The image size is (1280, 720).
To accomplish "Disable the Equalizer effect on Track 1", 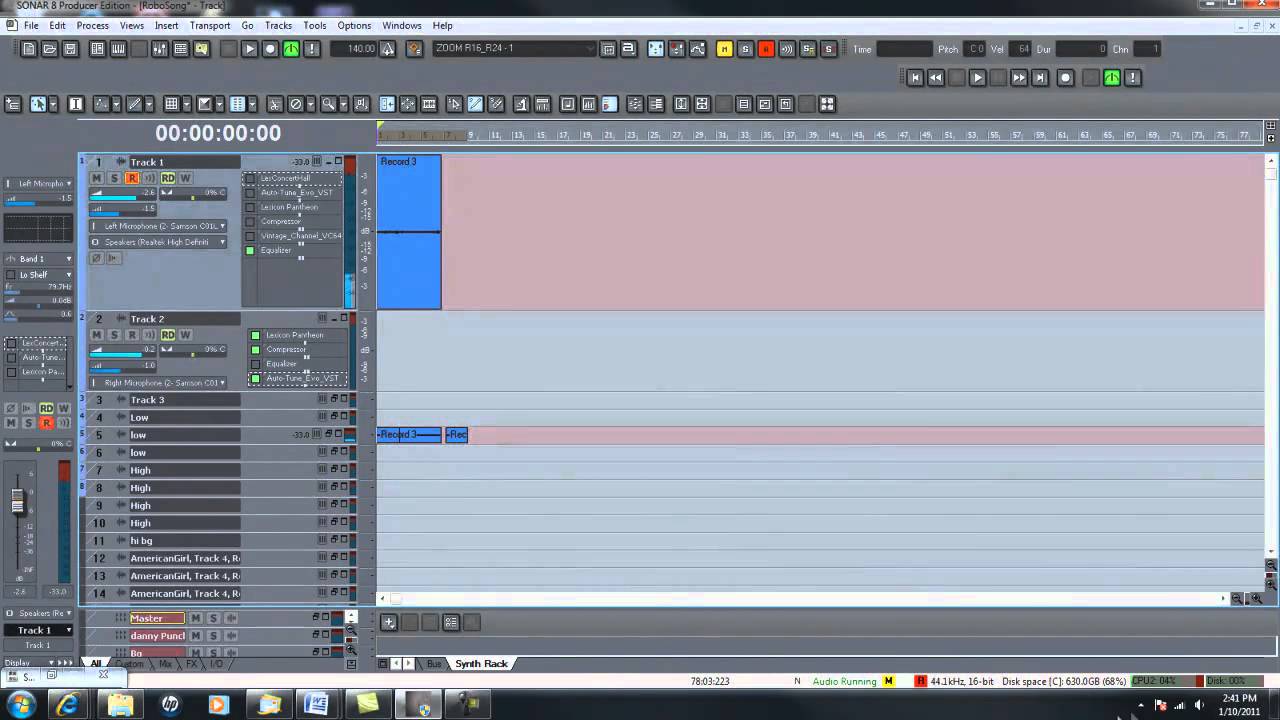I will tap(250, 250).
